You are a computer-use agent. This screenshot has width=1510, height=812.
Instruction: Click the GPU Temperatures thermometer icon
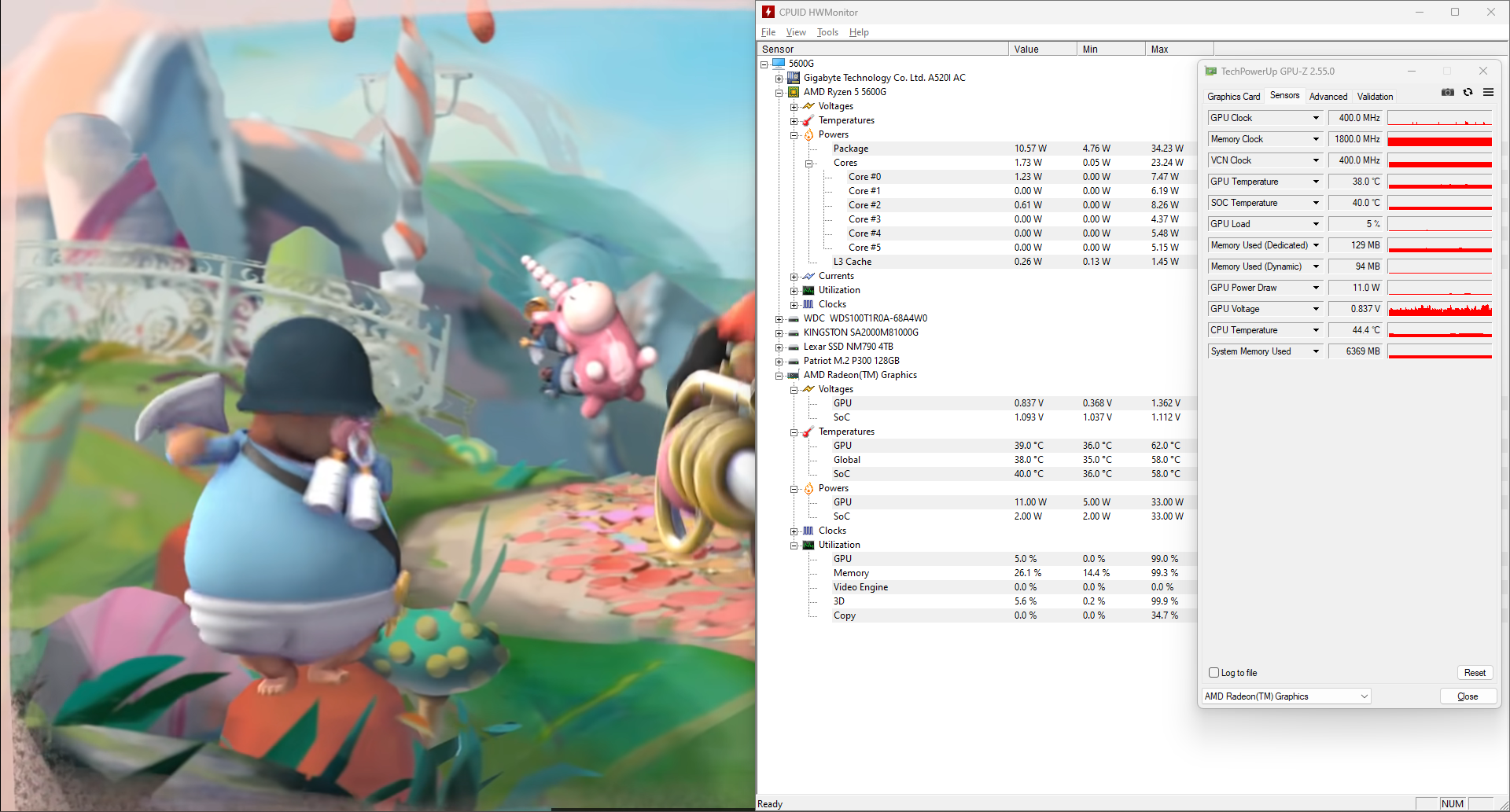pyautogui.click(x=808, y=432)
